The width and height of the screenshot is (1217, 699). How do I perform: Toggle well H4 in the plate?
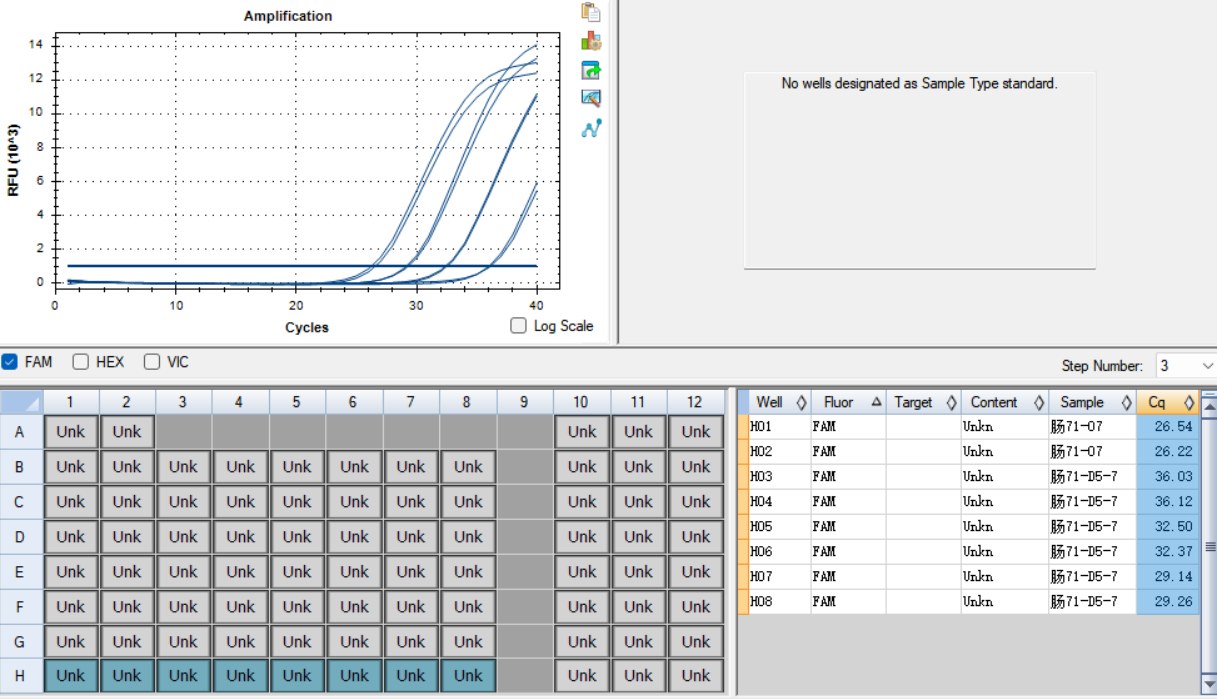(241, 676)
